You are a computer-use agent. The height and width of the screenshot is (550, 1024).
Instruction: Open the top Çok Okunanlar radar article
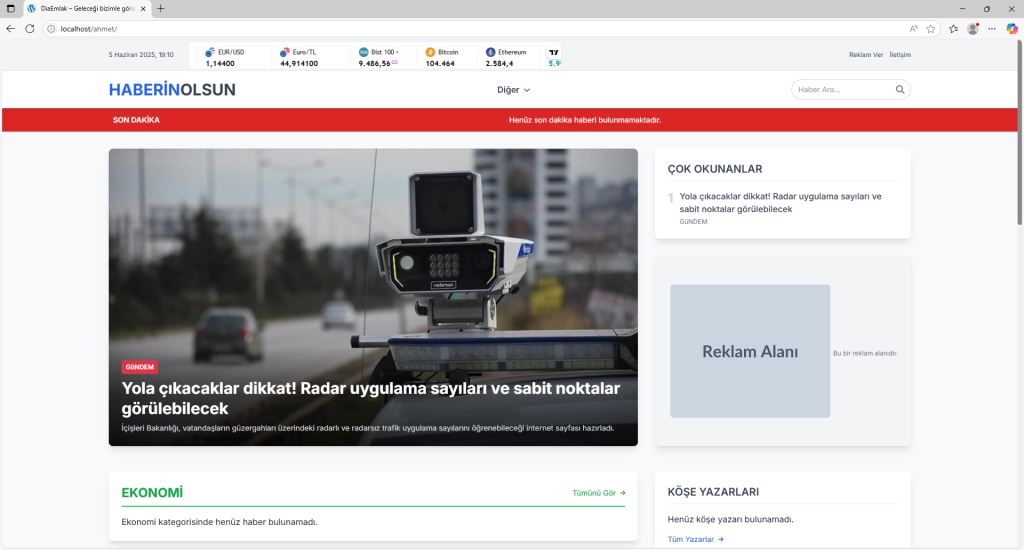coord(780,202)
